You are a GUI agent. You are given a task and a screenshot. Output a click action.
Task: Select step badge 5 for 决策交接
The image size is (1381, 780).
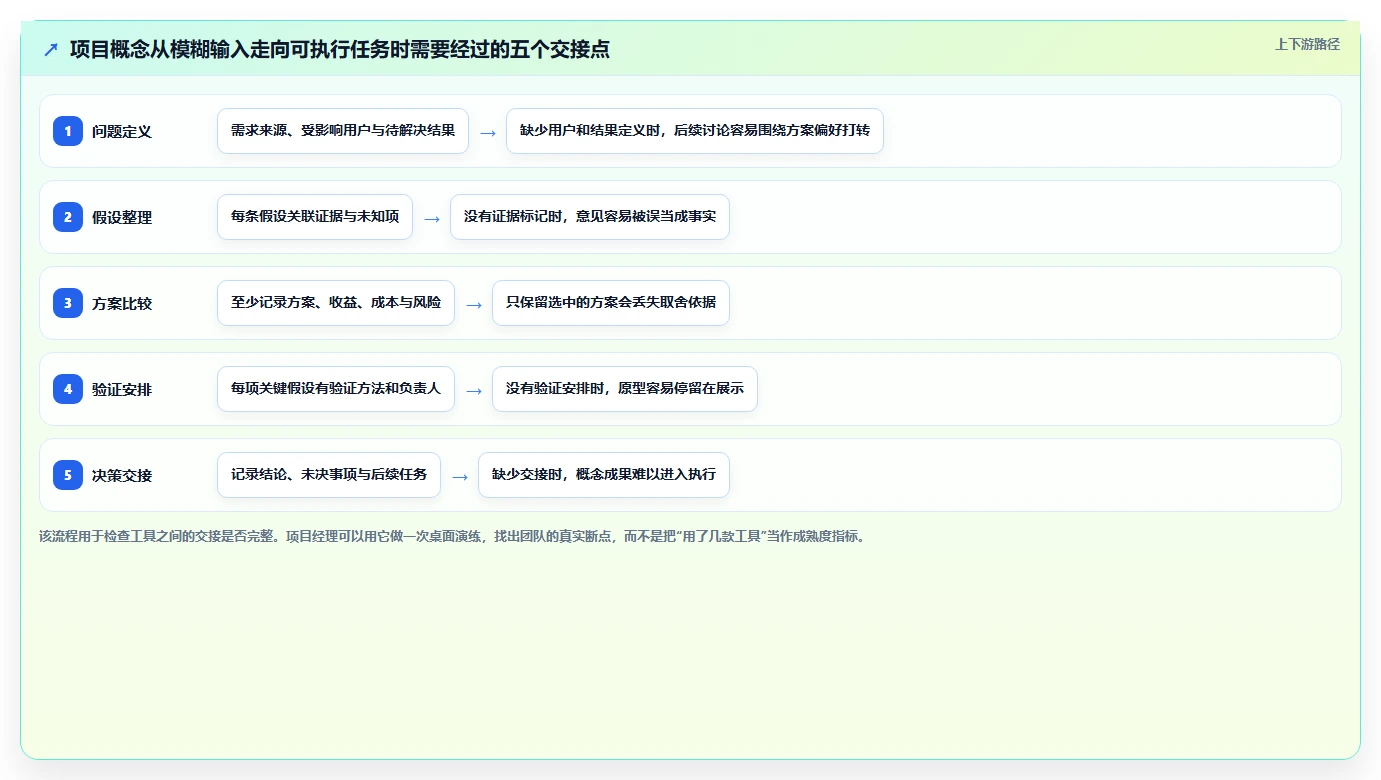(68, 475)
